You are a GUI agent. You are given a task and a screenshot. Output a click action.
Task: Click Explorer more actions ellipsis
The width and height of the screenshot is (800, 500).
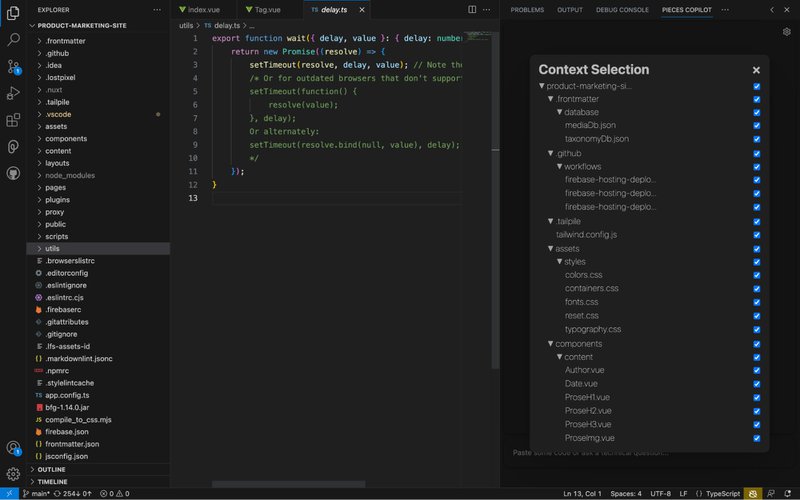click(x=157, y=10)
